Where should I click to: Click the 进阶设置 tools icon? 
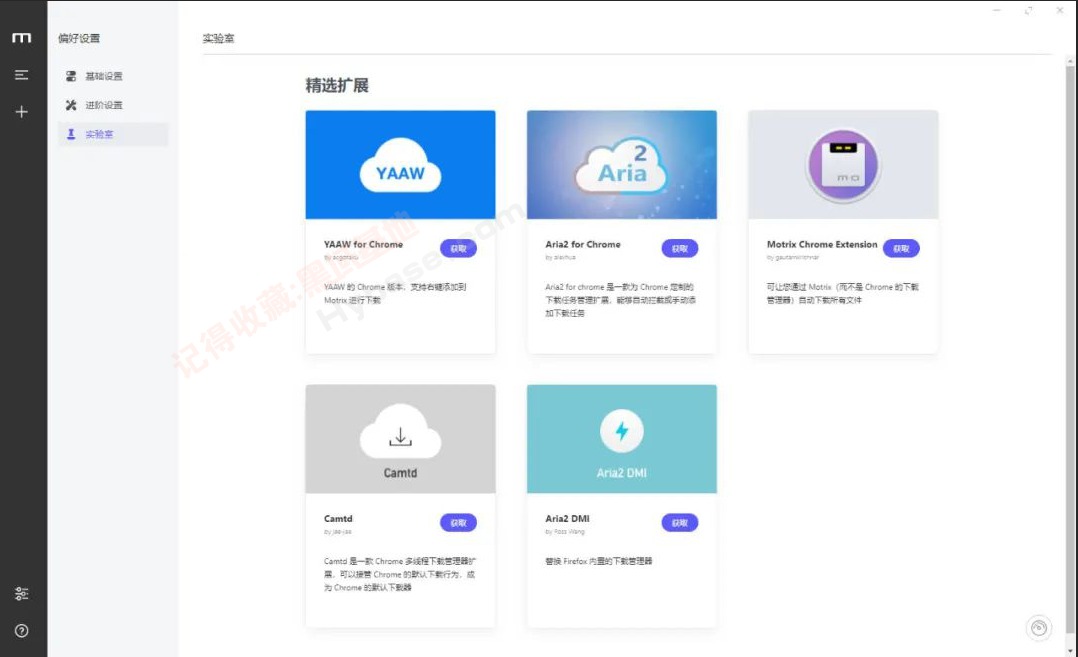pos(71,105)
